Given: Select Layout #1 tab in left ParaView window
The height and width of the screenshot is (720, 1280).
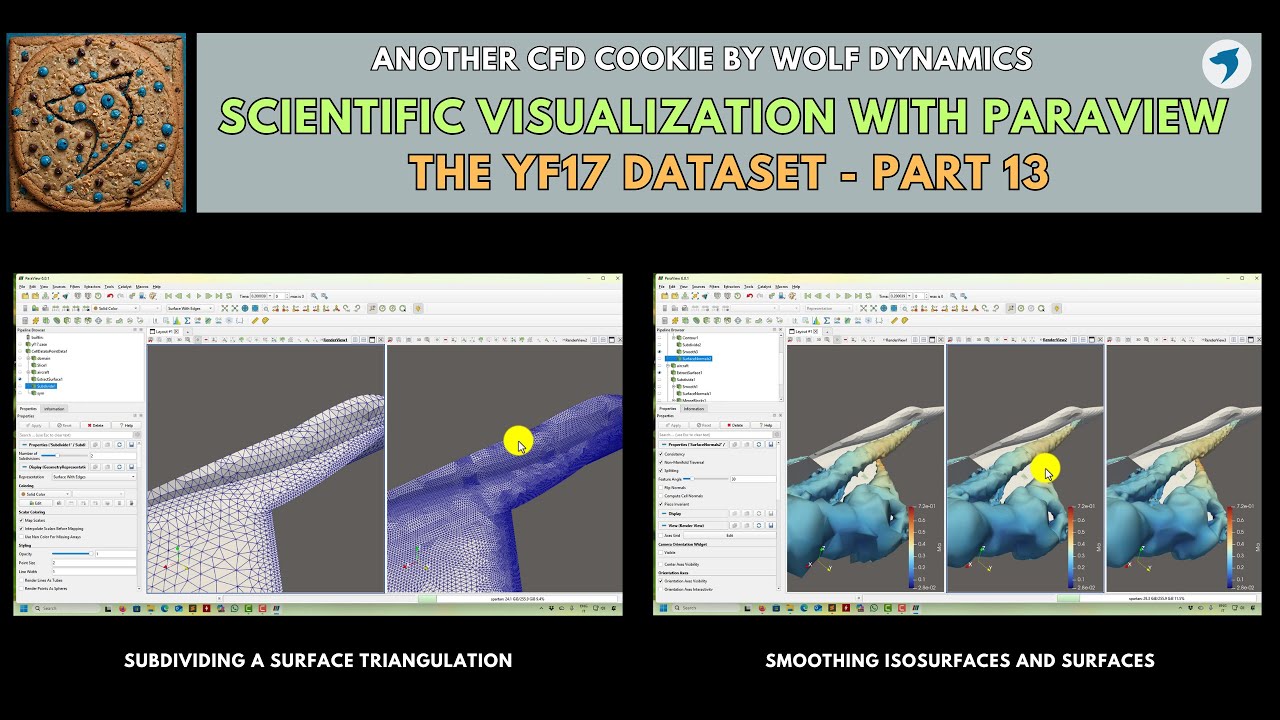Looking at the screenshot, I should point(164,331).
